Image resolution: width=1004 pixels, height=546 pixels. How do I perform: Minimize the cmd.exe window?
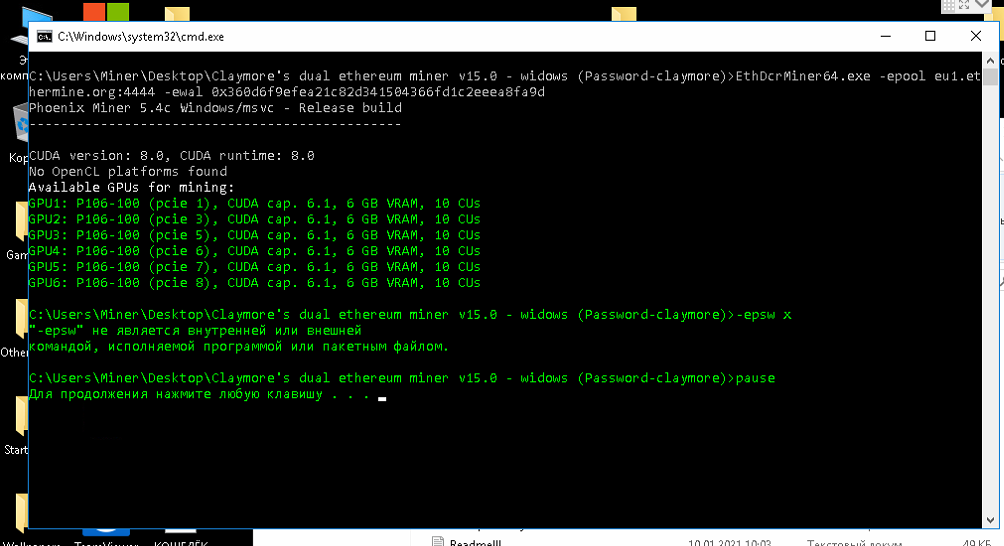point(886,36)
